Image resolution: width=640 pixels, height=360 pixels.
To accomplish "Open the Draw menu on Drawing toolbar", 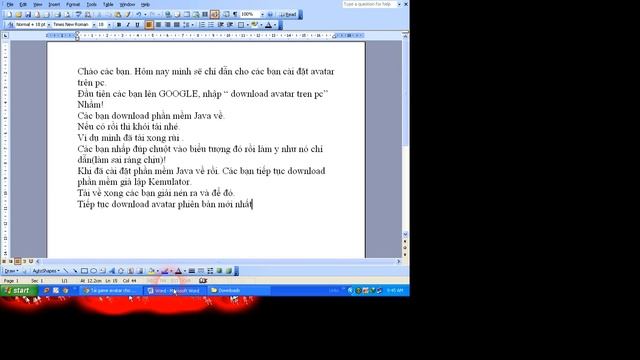I will coord(11,271).
